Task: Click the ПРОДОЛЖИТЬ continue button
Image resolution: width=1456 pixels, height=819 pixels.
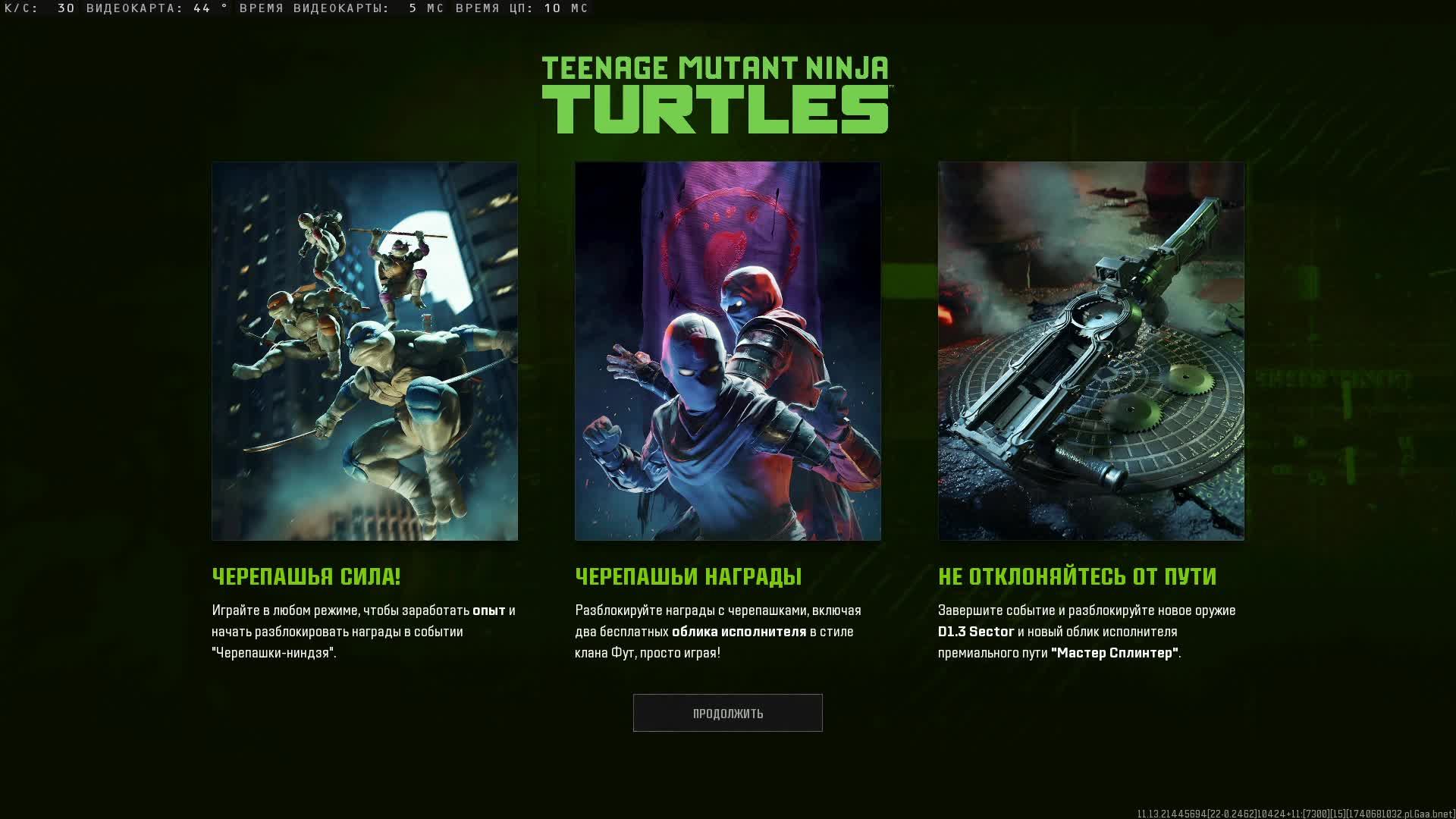Action: (727, 713)
